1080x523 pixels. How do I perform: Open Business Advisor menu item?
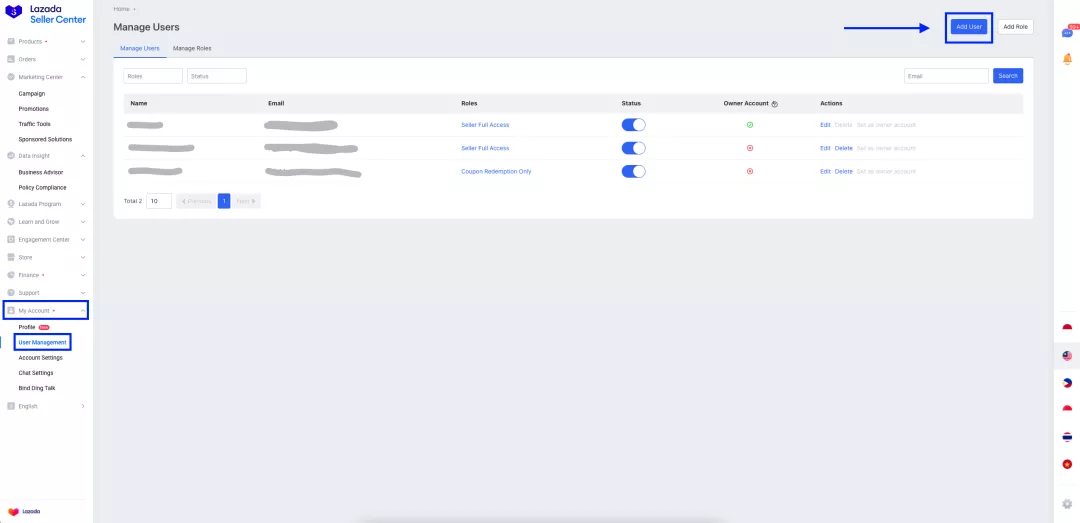[41, 172]
